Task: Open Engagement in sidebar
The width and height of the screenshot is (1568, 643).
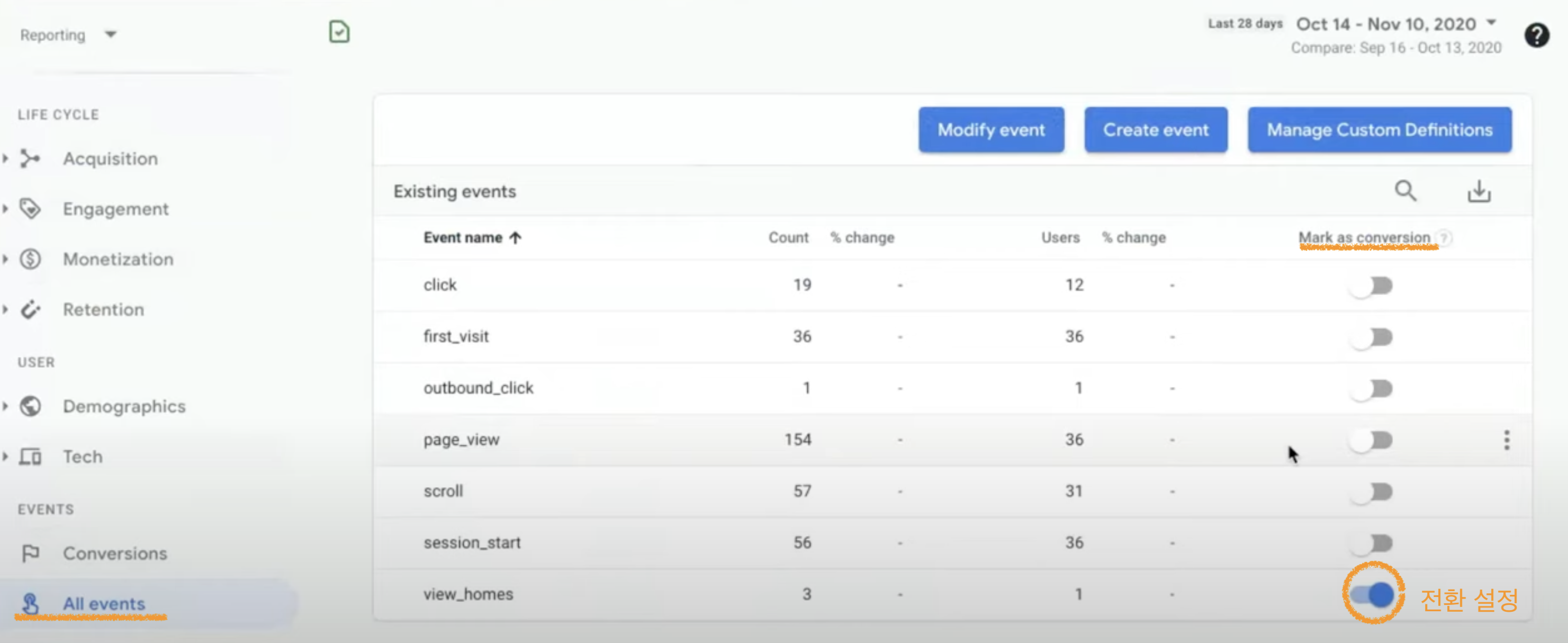Action: (x=115, y=209)
